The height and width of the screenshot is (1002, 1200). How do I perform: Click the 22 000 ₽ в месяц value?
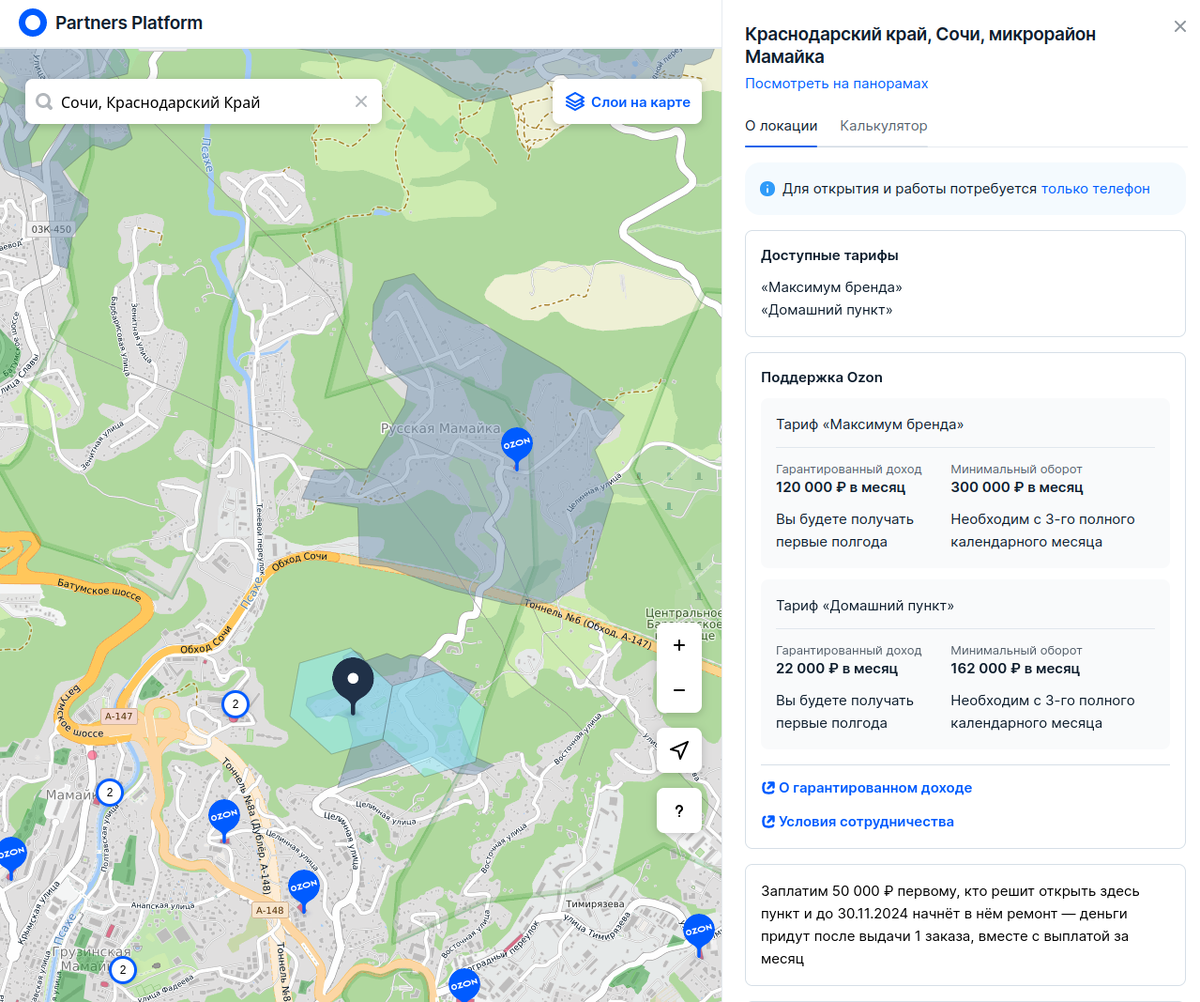coord(837,668)
